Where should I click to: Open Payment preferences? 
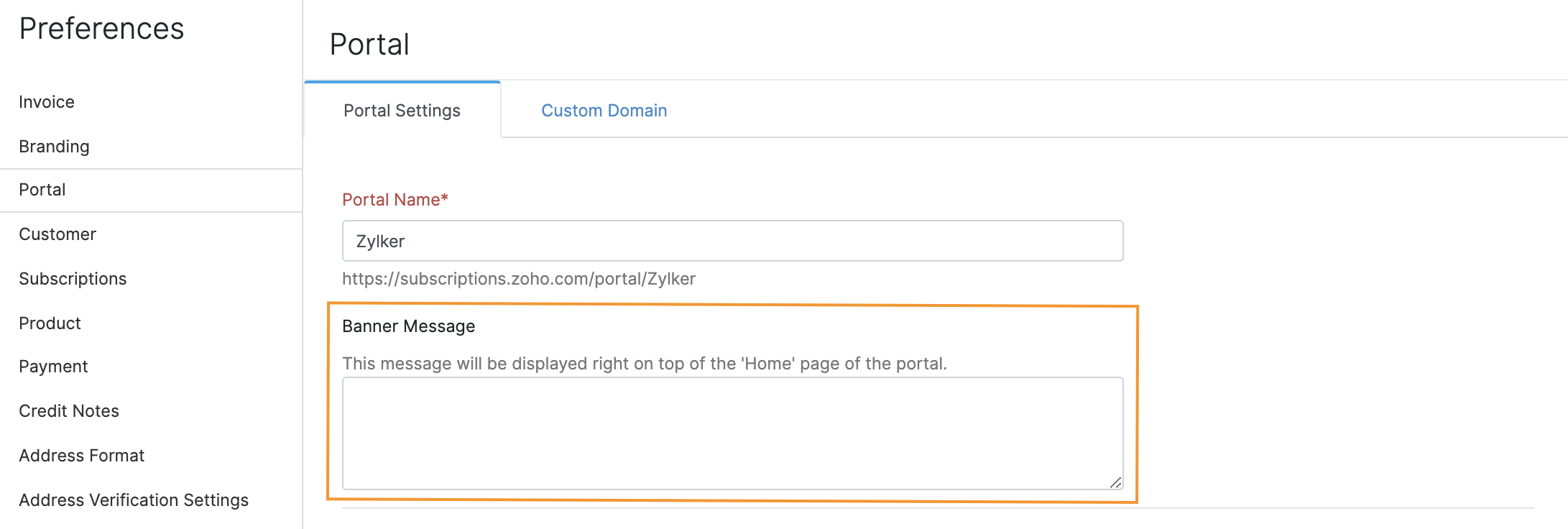(53, 367)
